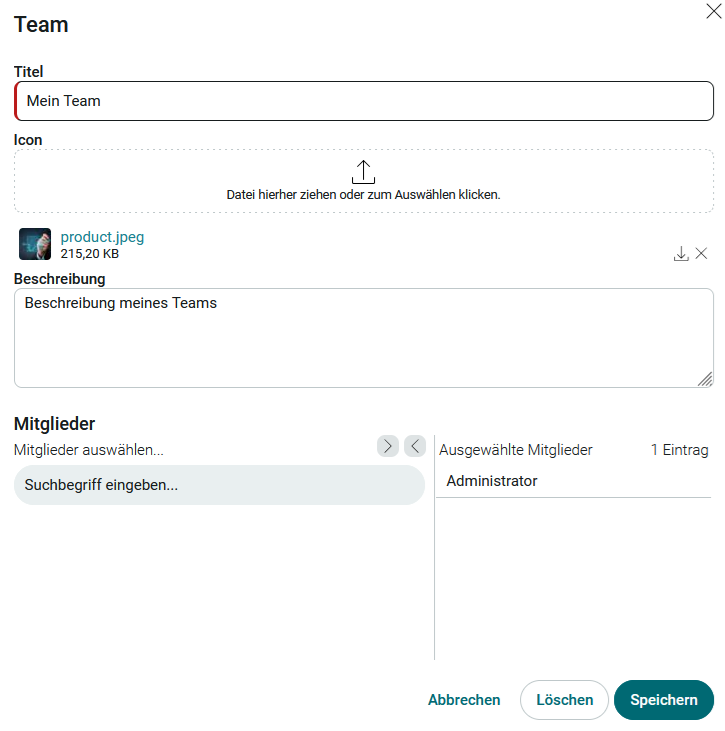This screenshot has width=725, height=731.
Task: Click the 'Ausgewählte Mitglieder' list header
Action: click(x=516, y=450)
